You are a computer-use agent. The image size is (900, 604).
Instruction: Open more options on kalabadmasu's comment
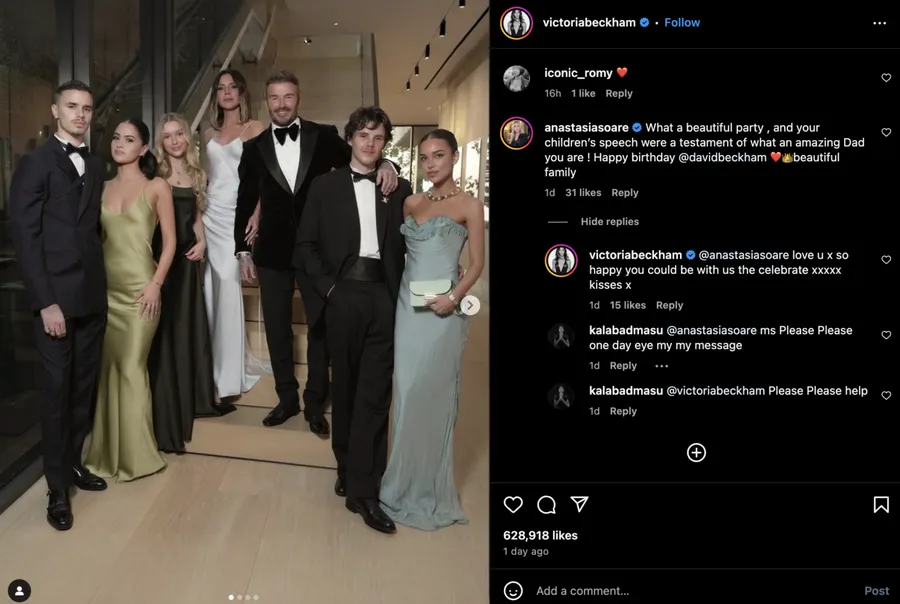(661, 366)
